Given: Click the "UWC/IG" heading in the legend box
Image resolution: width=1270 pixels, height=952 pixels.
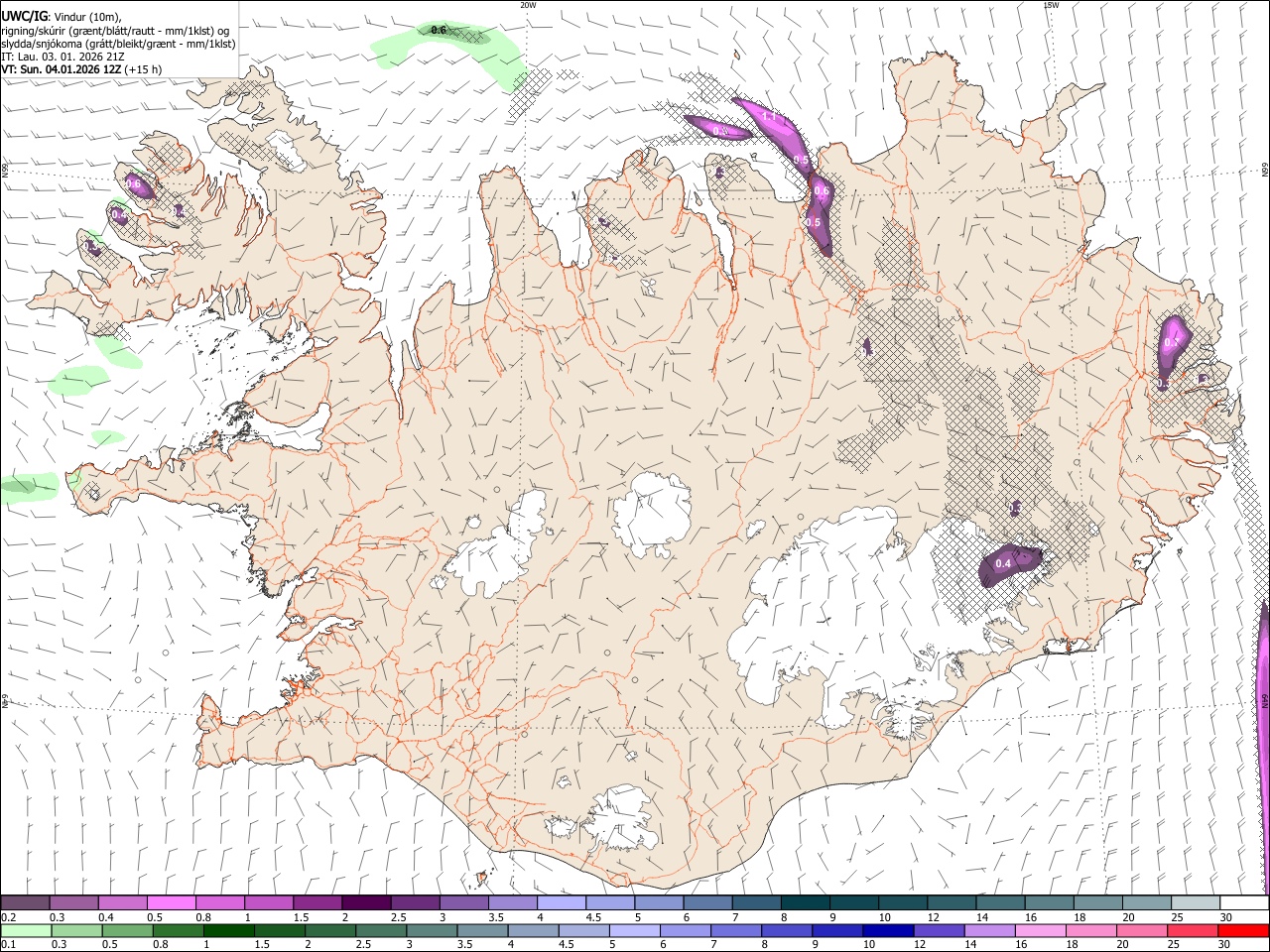Looking at the screenshot, I should point(24,16).
